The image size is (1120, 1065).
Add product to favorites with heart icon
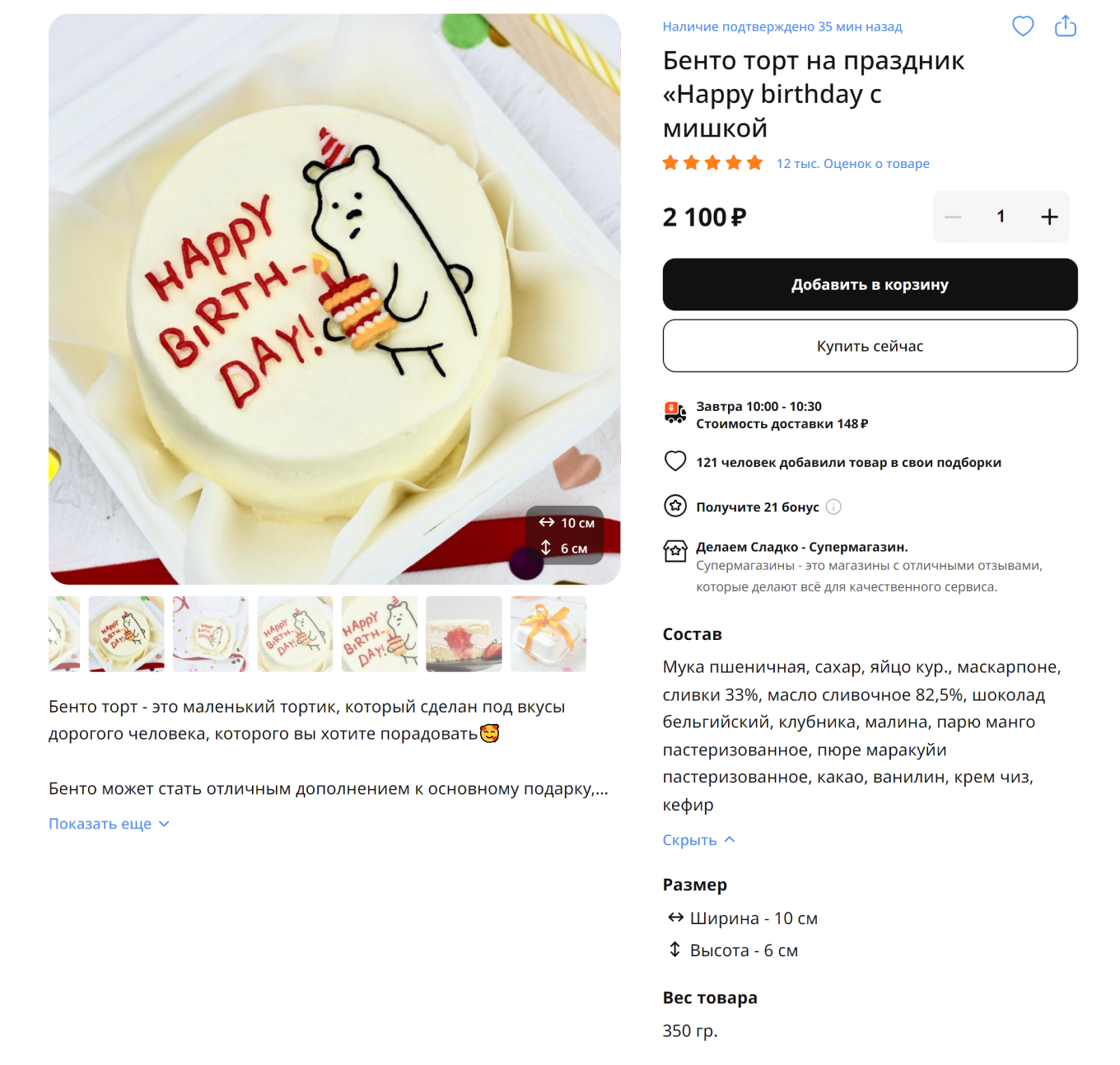1023,26
